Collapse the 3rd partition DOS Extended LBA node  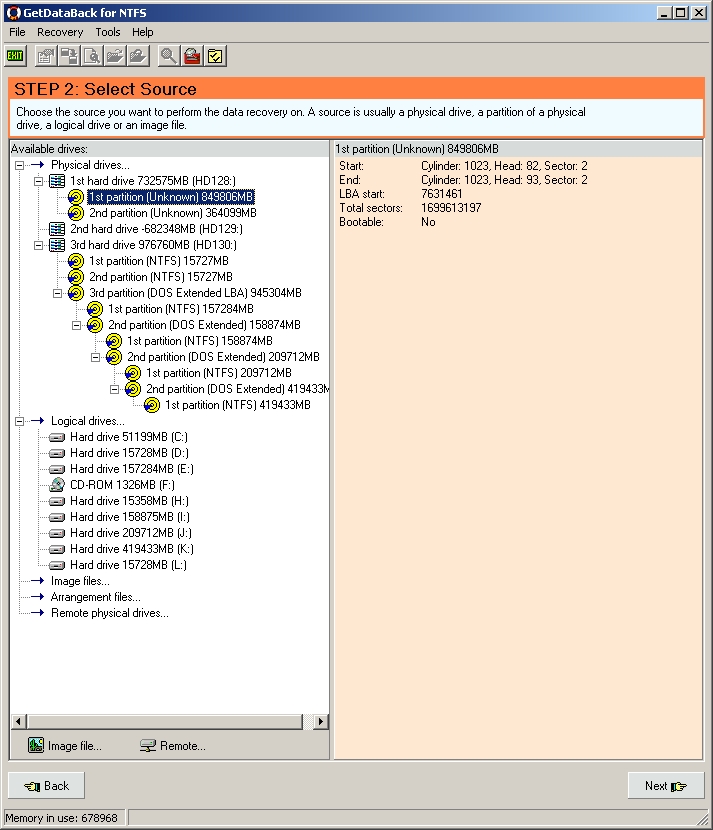[58, 293]
